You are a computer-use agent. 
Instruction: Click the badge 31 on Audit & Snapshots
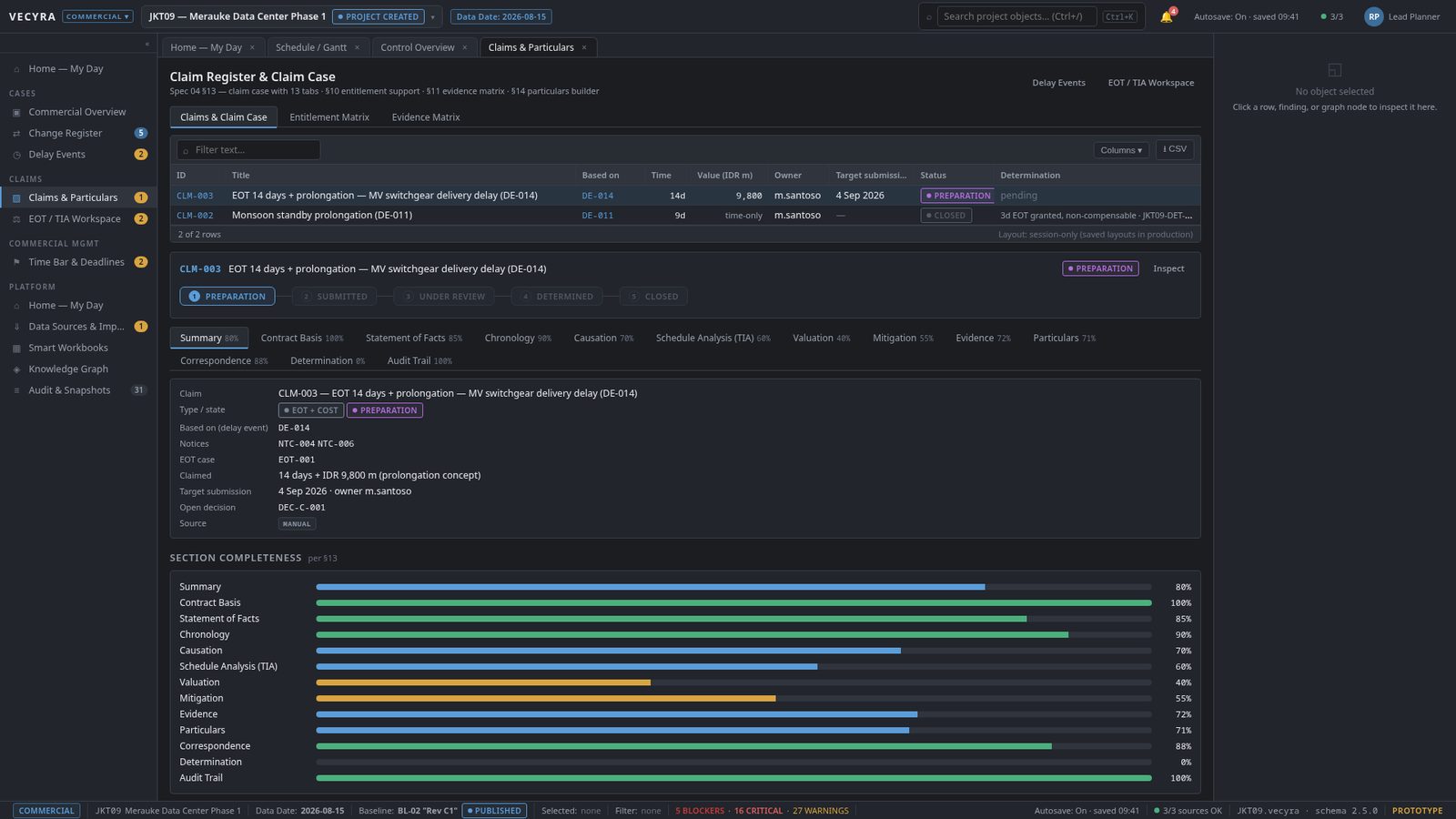tap(138, 390)
